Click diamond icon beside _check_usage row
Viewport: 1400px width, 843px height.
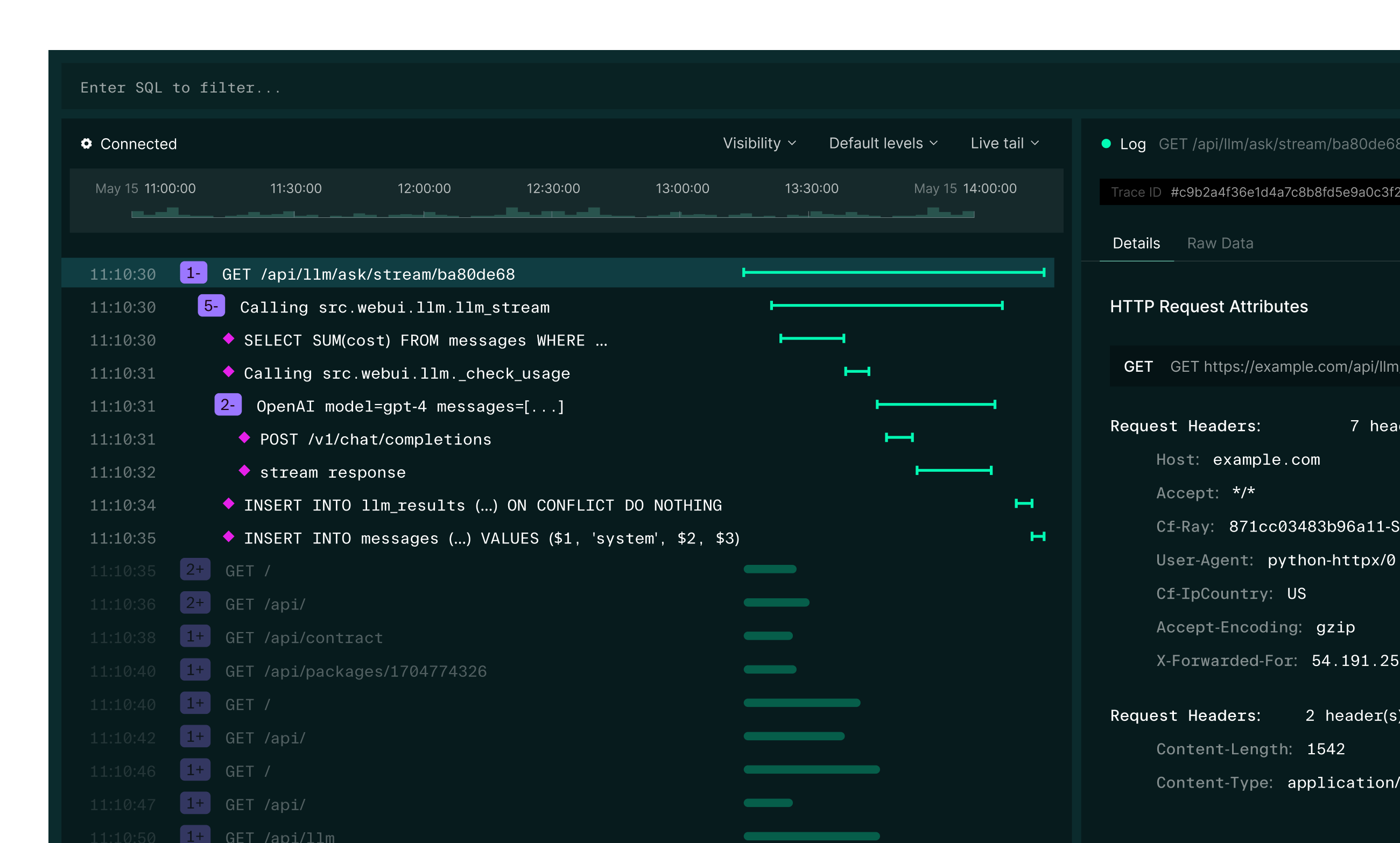[x=228, y=372]
